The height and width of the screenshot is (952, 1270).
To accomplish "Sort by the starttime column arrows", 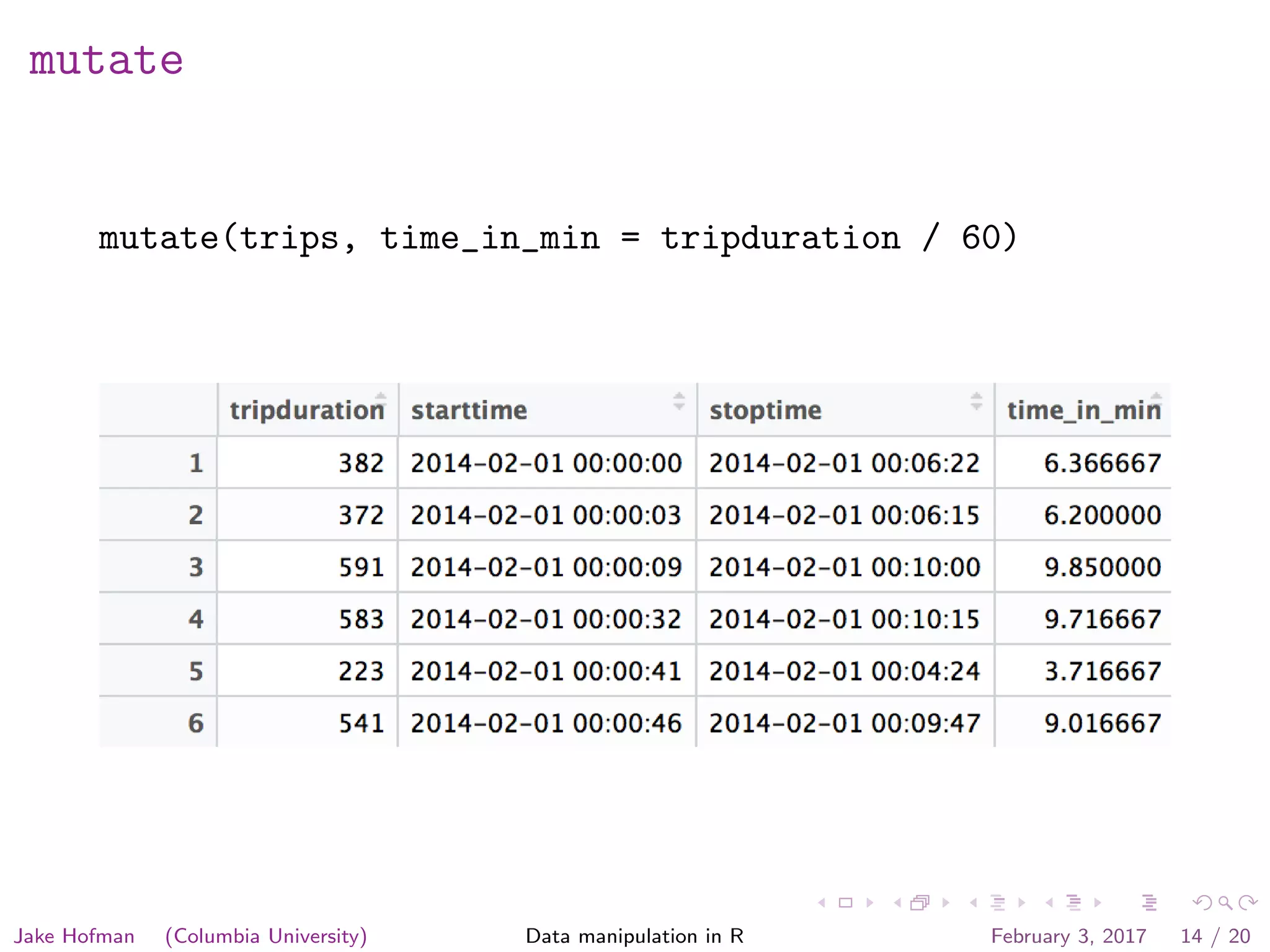I will coord(679,400).
